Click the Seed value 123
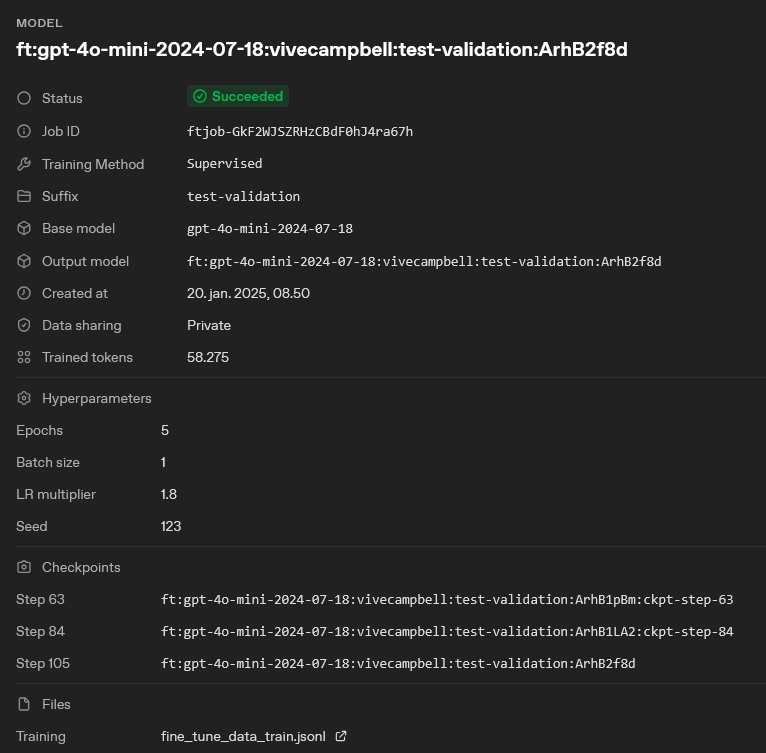766x753 pixels. click(170, 526)
